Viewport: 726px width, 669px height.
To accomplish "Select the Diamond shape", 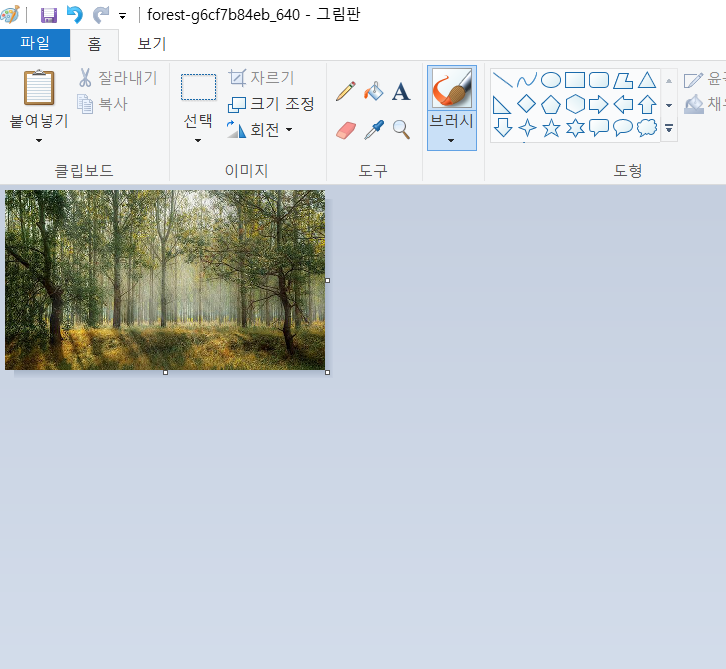I will click(x=526, y=104).
